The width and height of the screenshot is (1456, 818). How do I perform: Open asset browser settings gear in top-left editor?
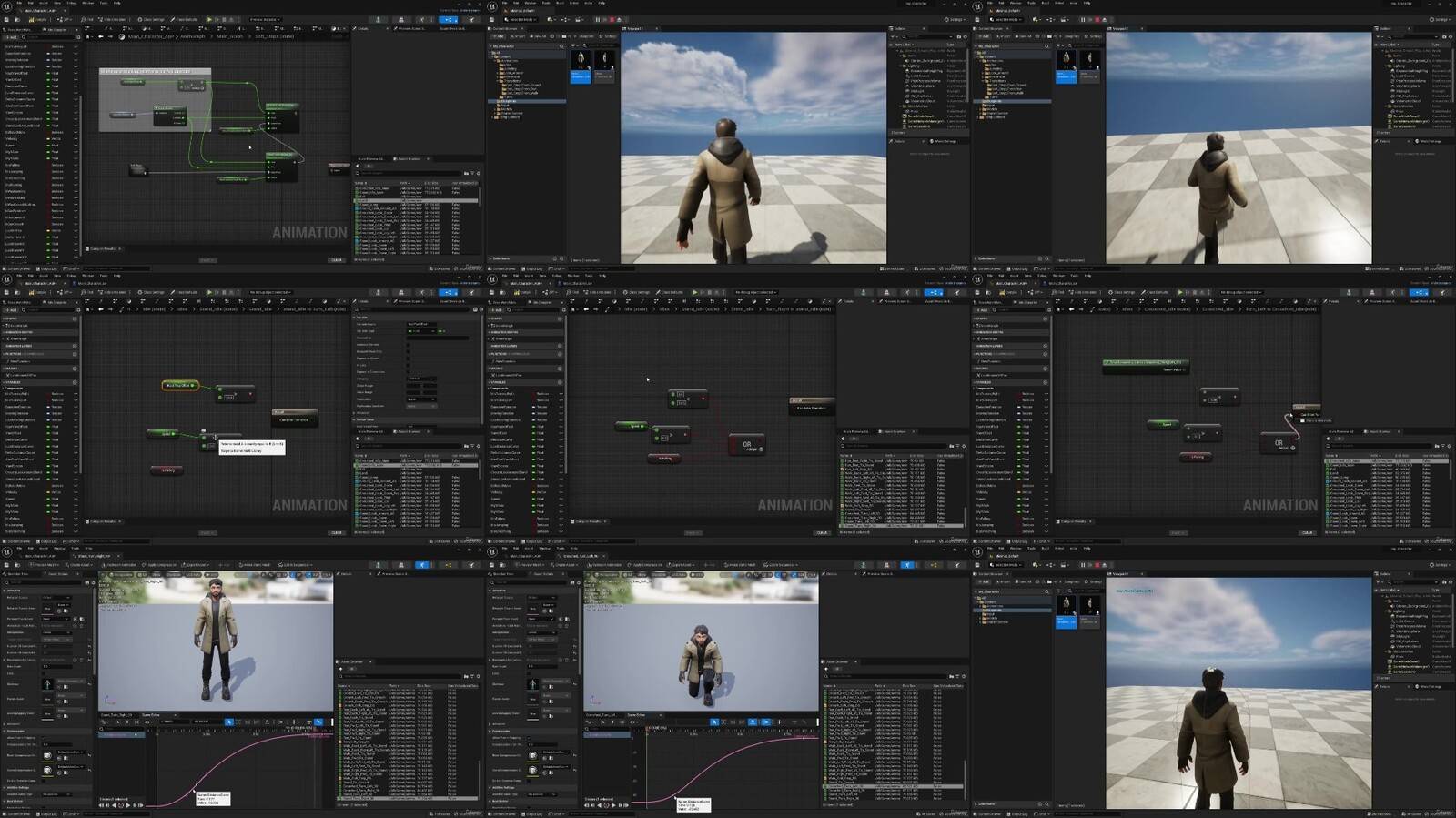click(479, 173)
